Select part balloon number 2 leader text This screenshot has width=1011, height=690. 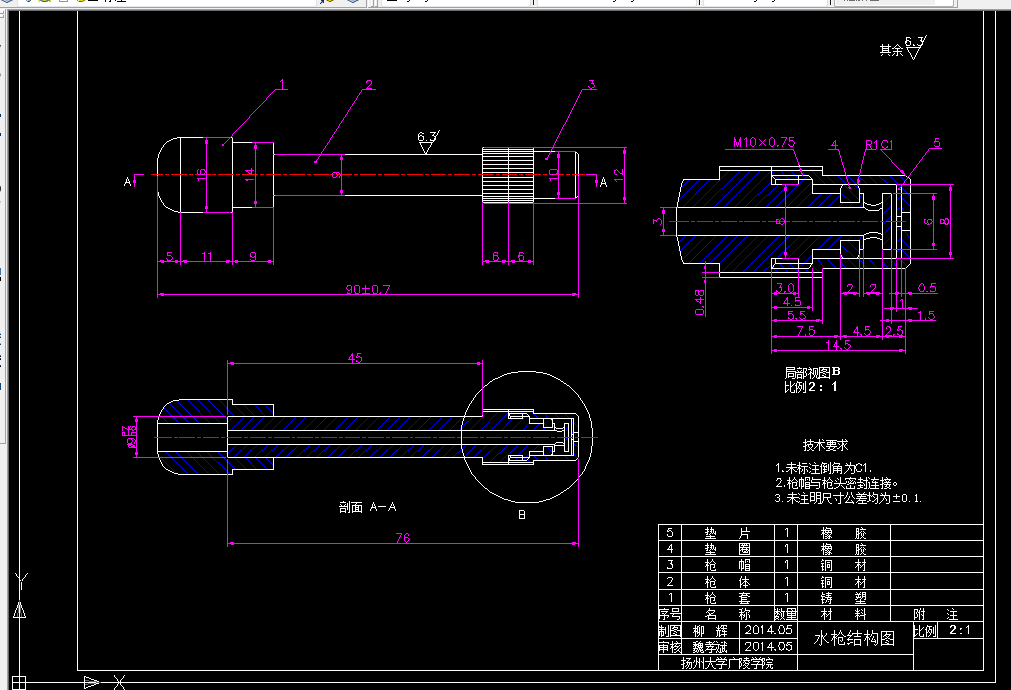tap(369, 84)
